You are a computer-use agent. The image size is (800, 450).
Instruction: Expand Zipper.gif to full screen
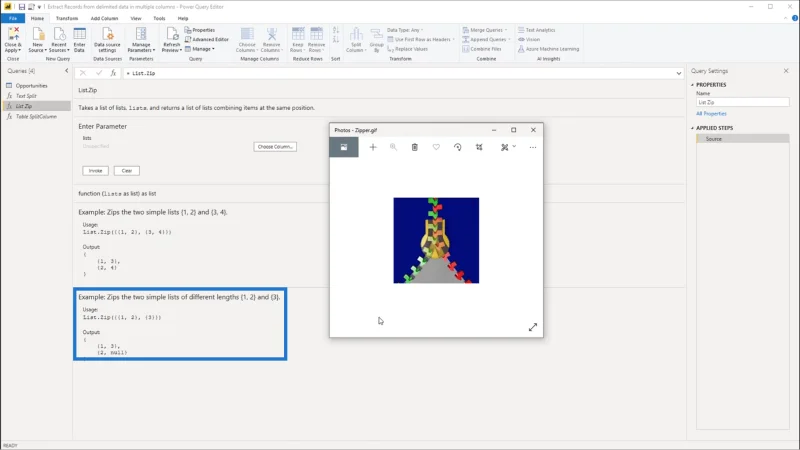tap(533, 327)
